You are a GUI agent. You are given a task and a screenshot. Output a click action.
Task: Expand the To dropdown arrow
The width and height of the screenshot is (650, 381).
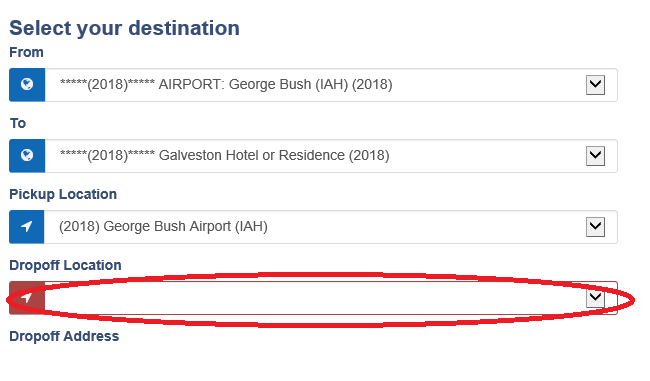[595, 156]
